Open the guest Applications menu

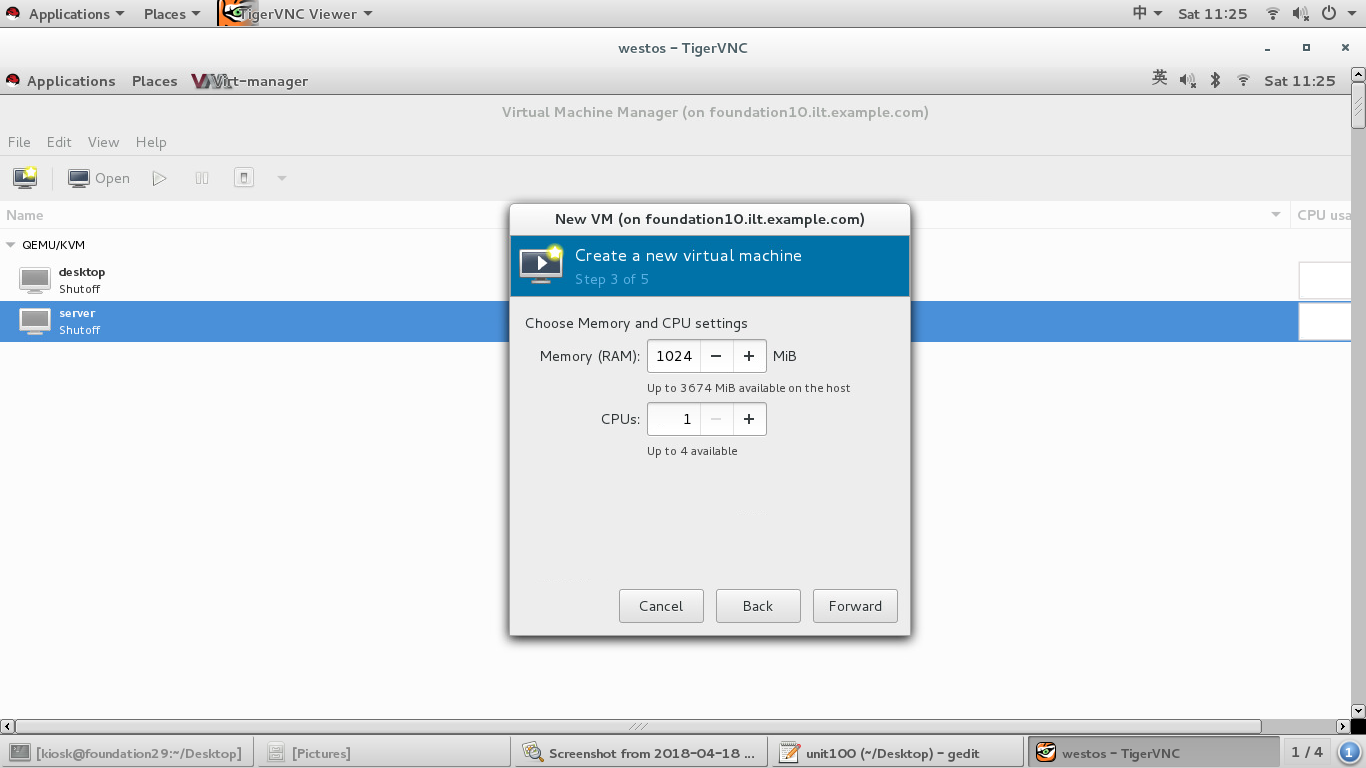pyautogui.click(x=61, y=81)
